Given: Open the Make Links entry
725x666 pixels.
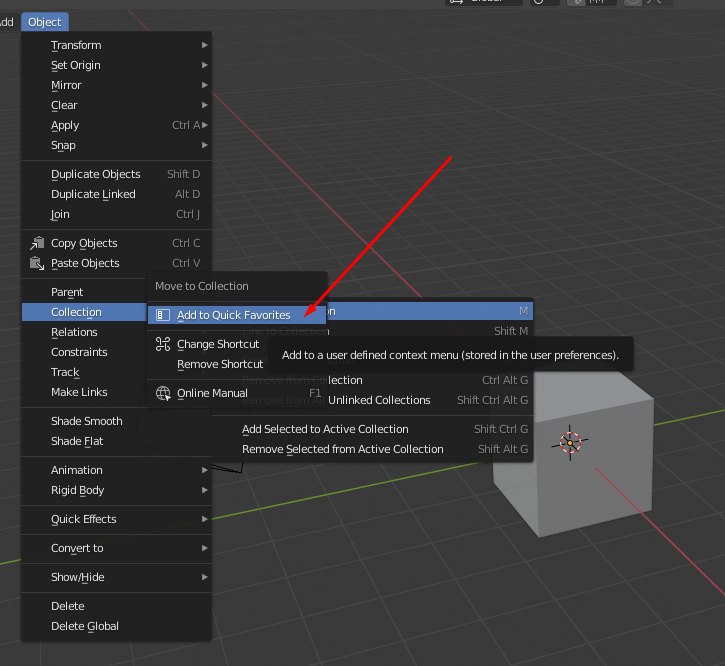Looking at the screenshot, I should pos(84,392).
